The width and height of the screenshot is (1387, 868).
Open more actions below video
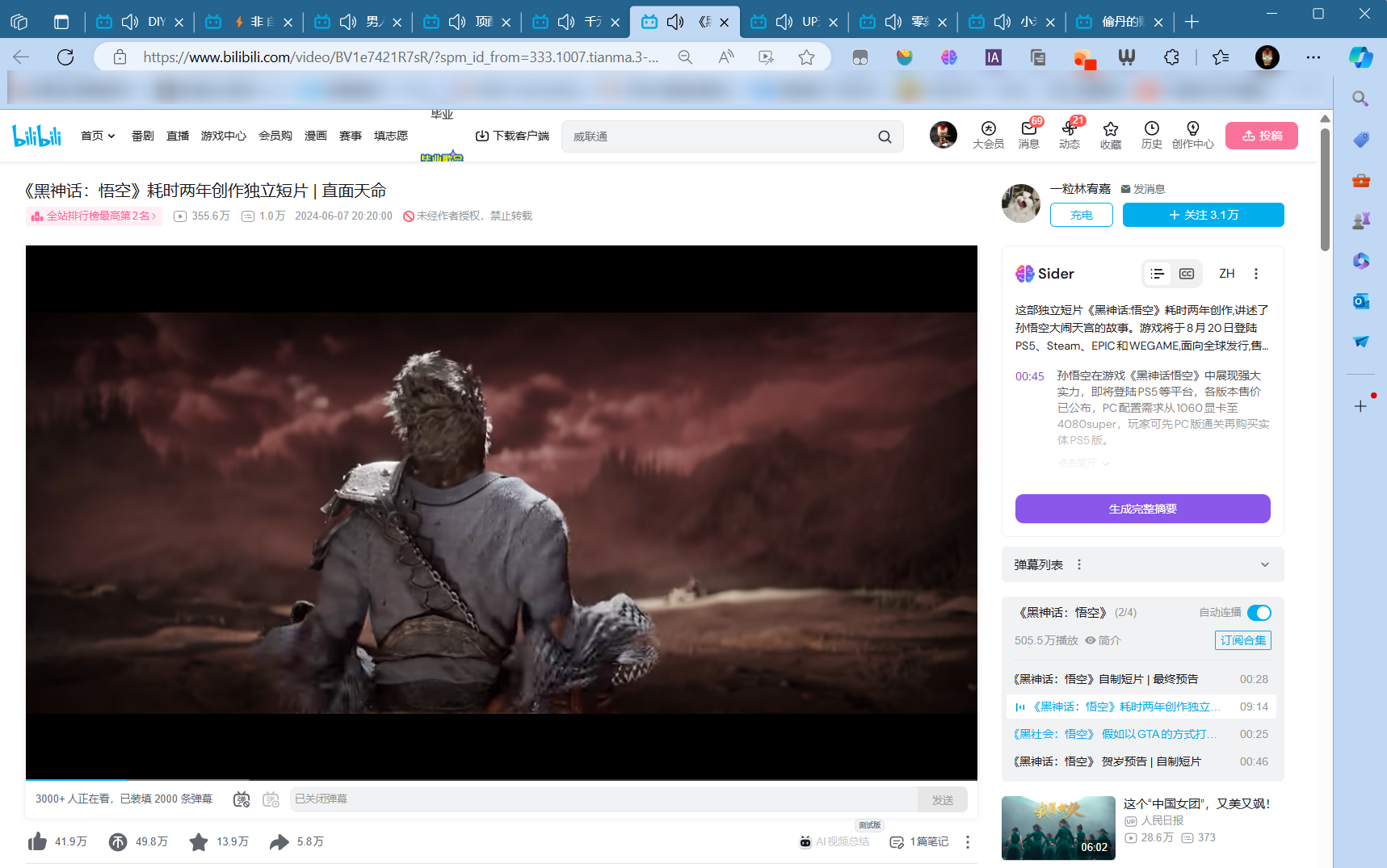[x=968, y=842]
